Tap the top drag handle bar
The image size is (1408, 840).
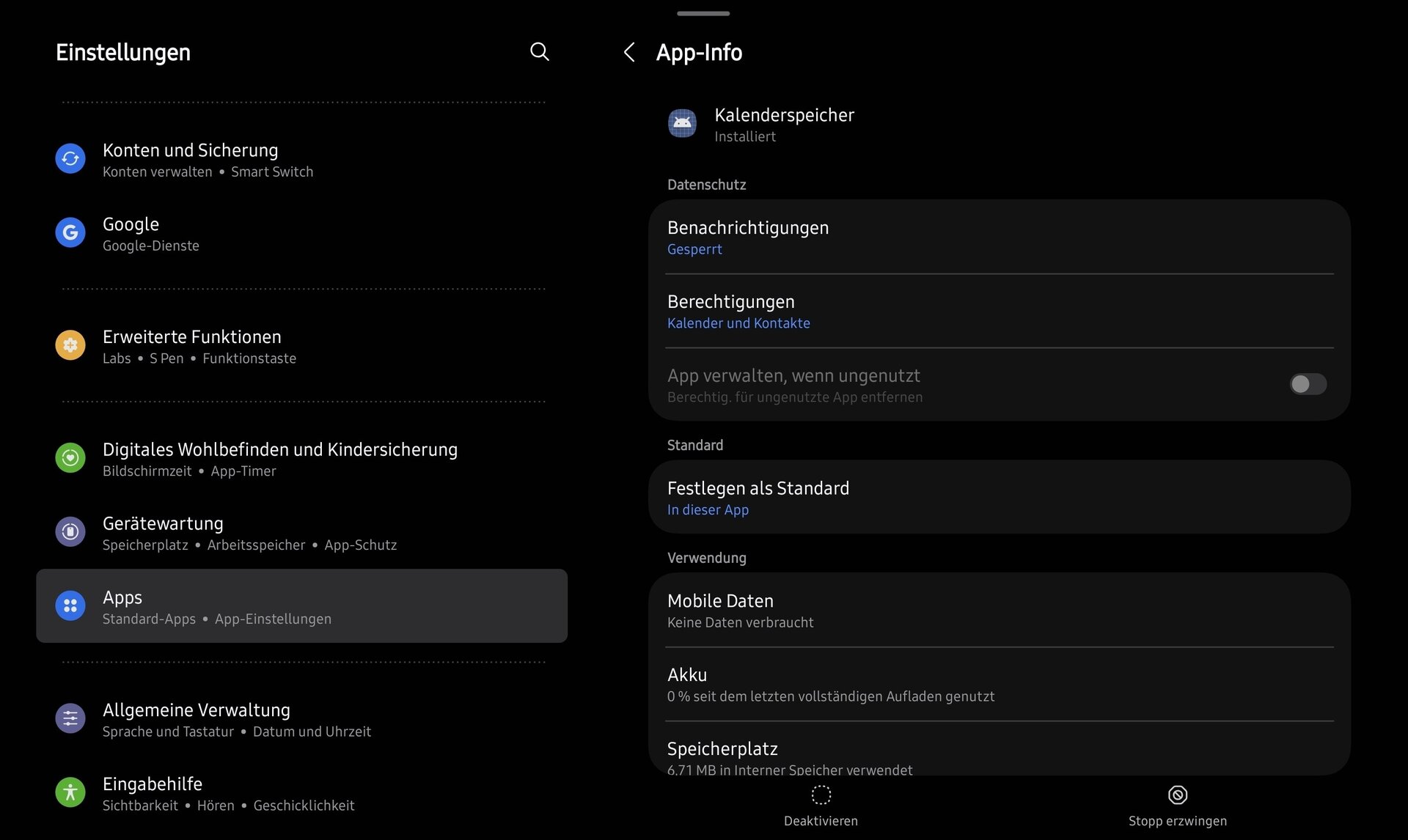pyautogui.click(x=703, y=13)
